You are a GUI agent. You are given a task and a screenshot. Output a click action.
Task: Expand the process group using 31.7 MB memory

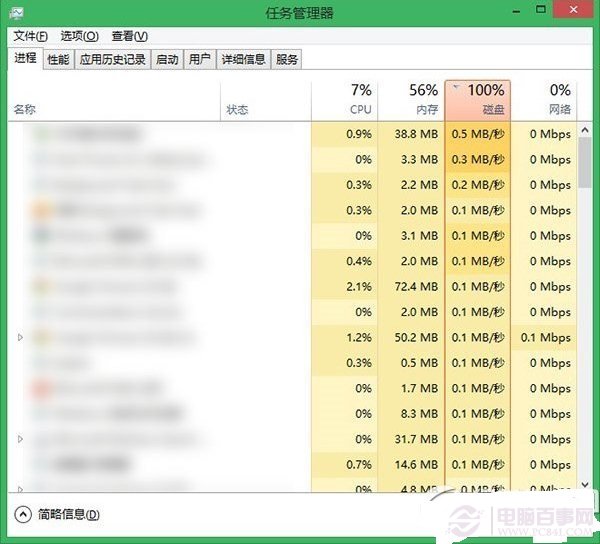[21, 439]
